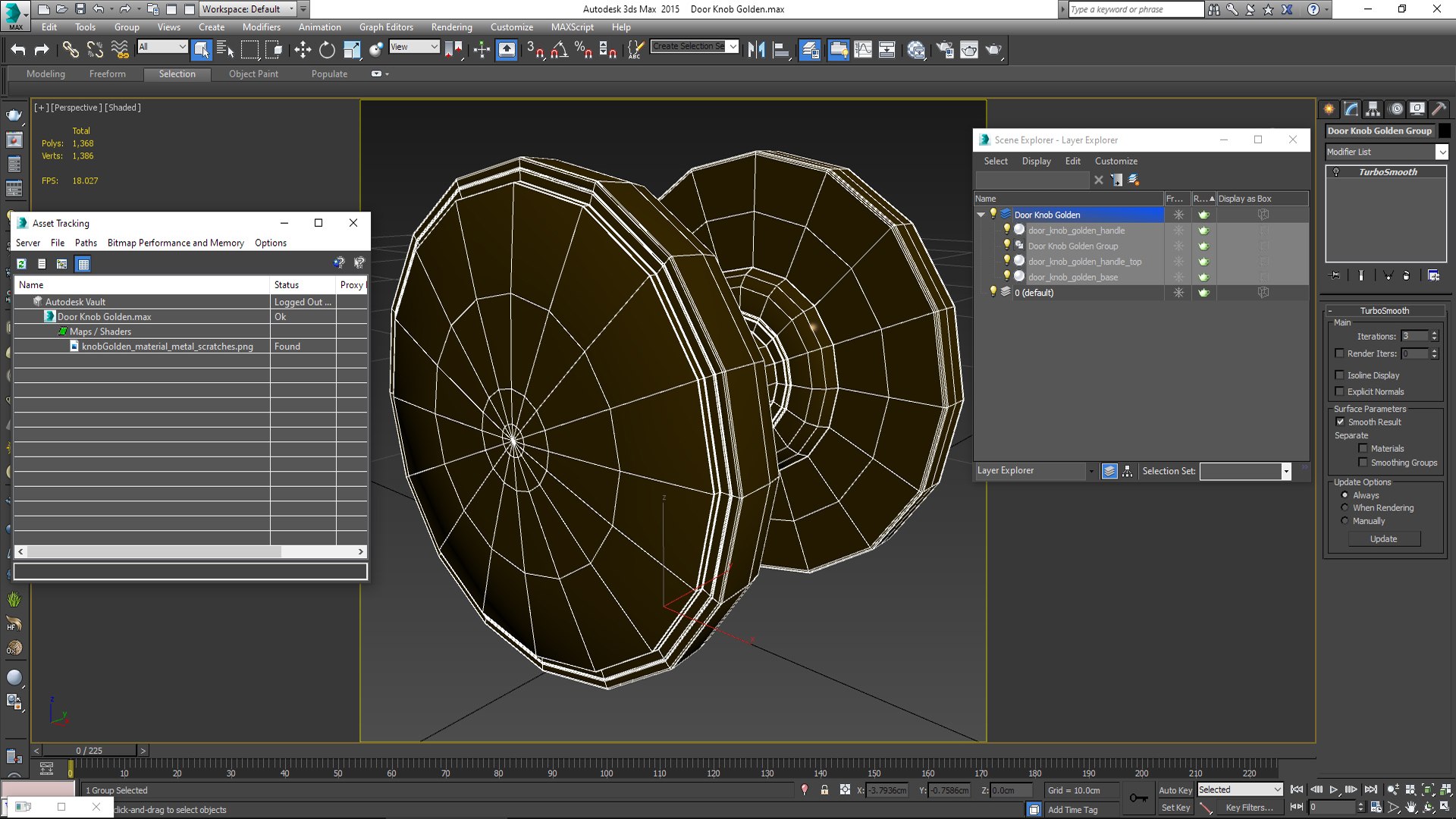Viewport: 1456px width, 819px height.
Task: Open the Graph Editors menu
Action: point(386,27)
